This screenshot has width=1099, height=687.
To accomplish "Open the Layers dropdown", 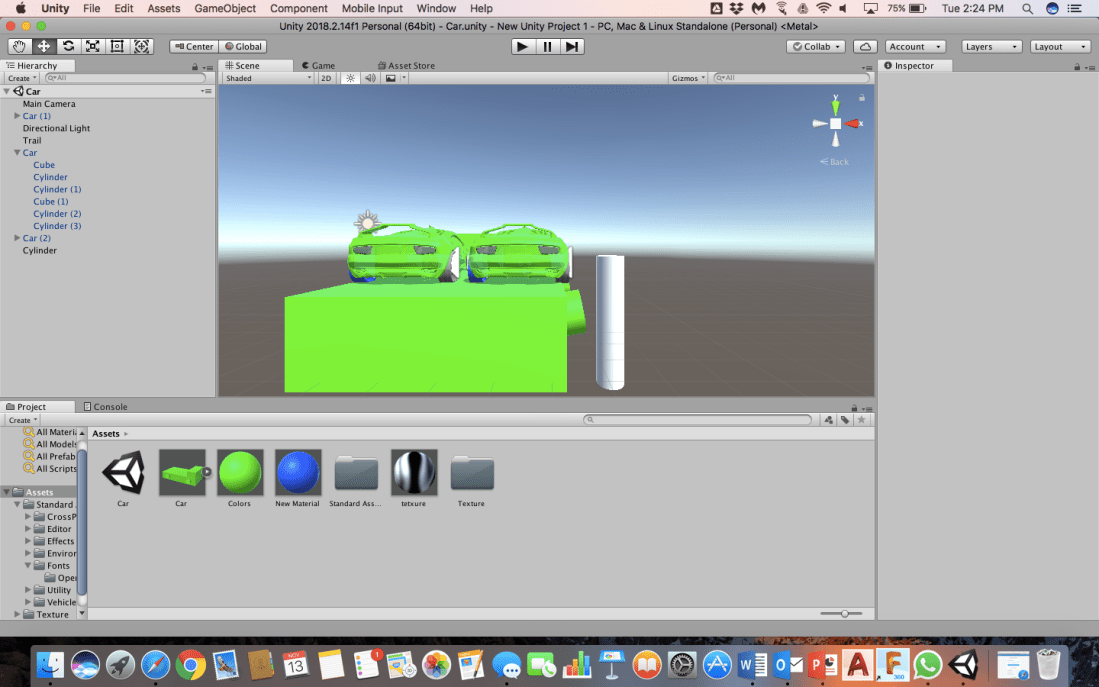I will tap(991, 46).
